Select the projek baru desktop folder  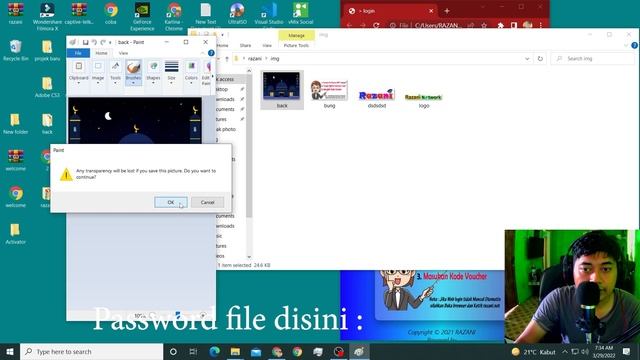47,51
